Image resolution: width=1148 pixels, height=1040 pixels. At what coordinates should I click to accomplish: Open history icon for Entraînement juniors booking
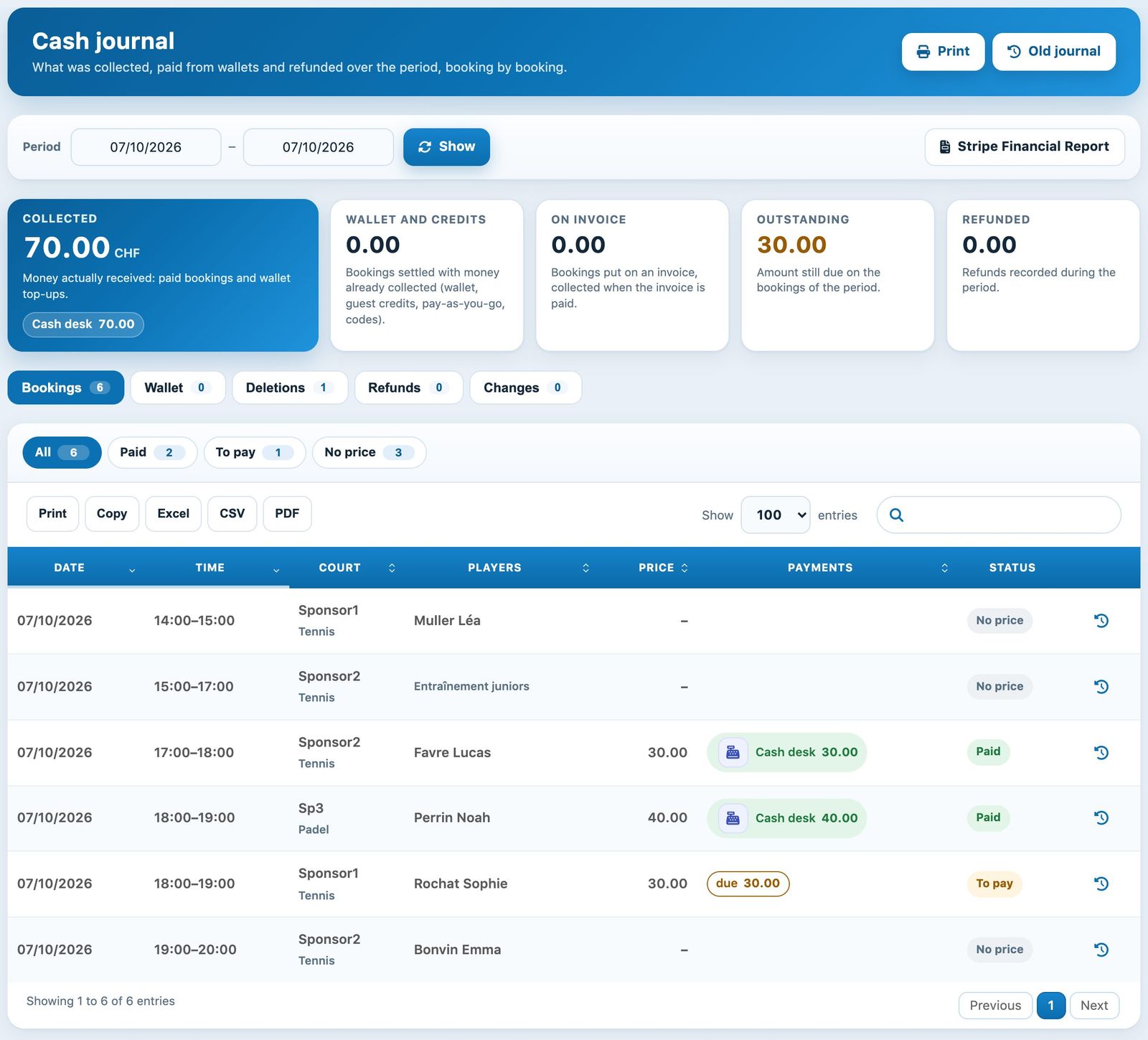[x=1101, y=686]
